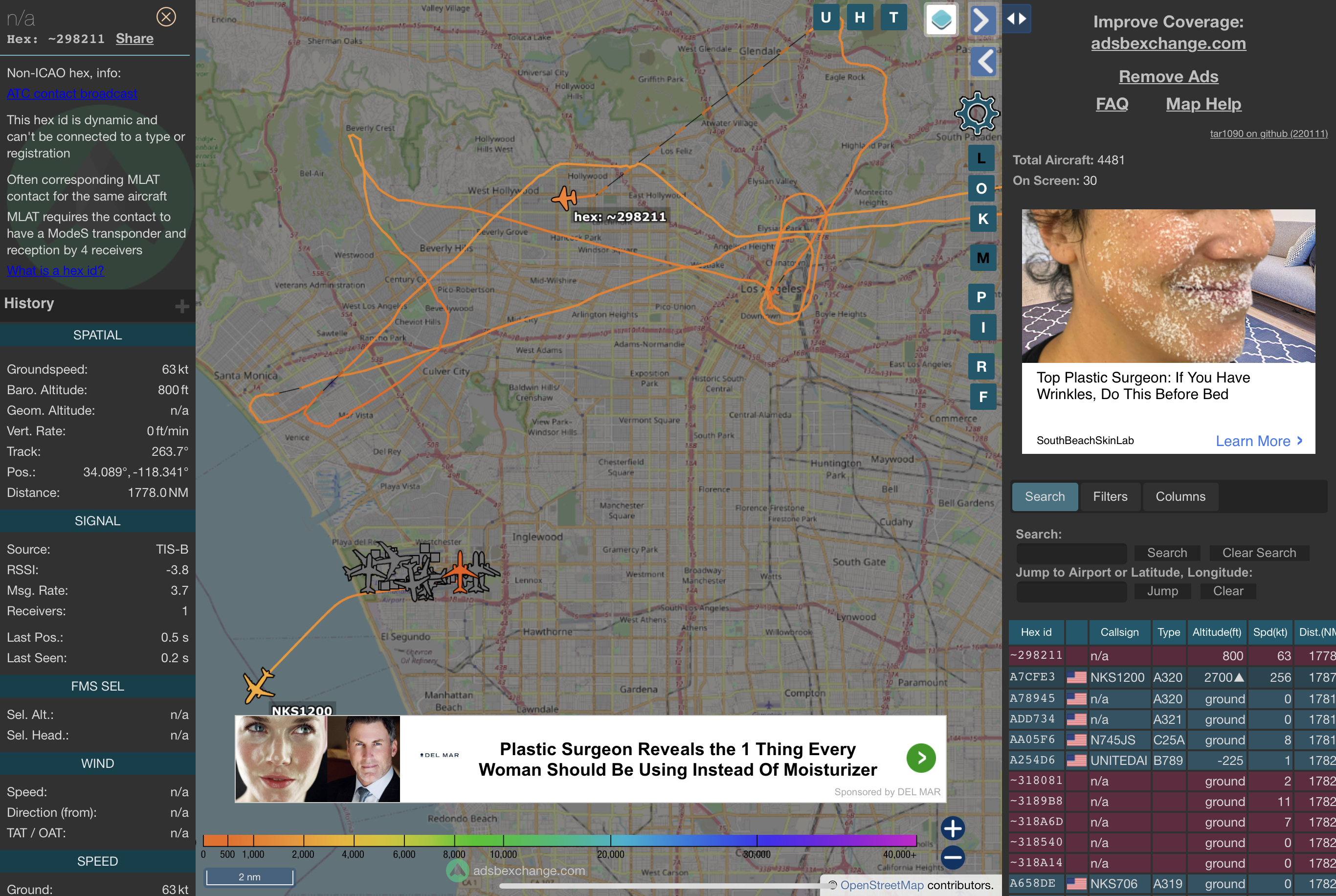Toggle the T map button
Viewport: 1336px width, 896px height.
pos(893,17)
